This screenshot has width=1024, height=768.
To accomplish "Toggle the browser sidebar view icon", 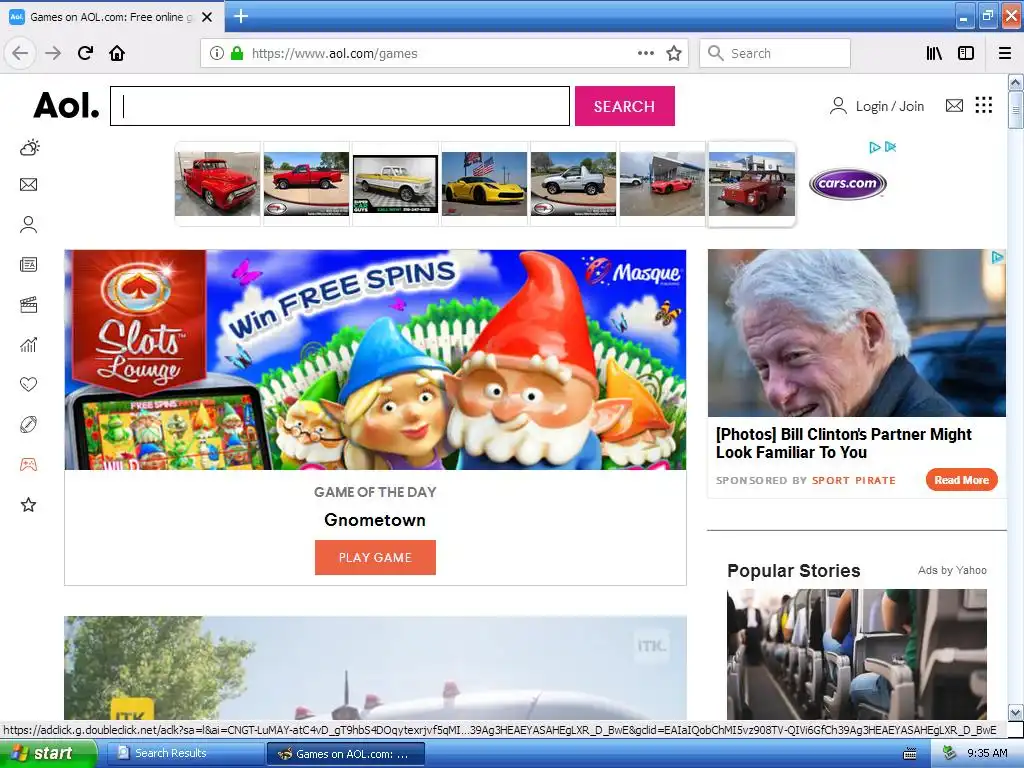I will [966, 53].
